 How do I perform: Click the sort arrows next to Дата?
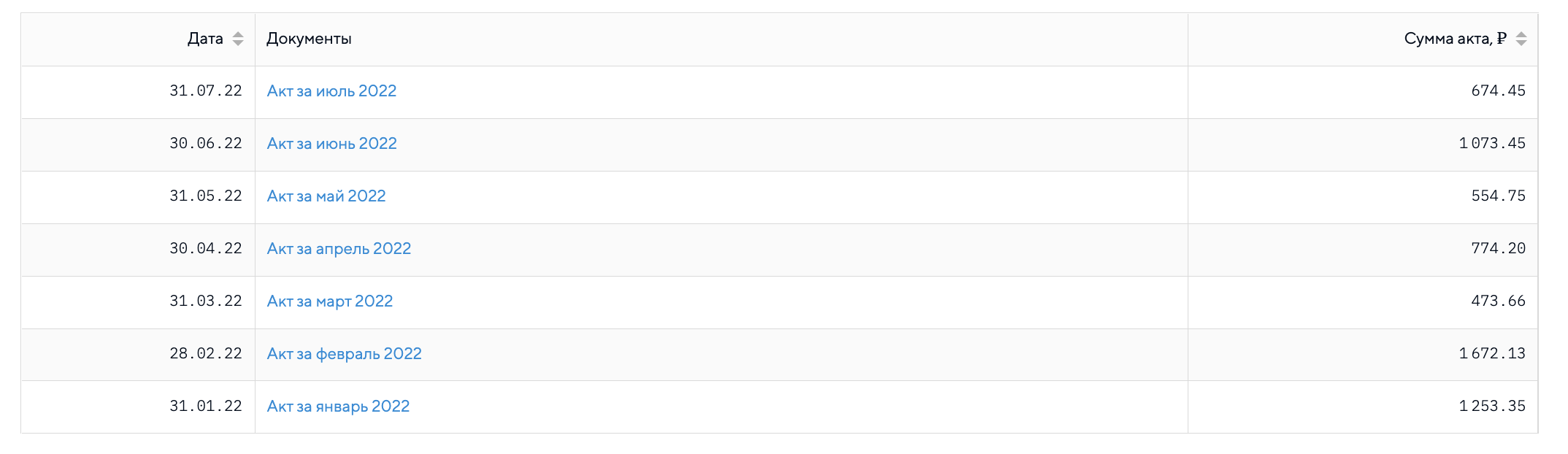click(x=238, y=39)
